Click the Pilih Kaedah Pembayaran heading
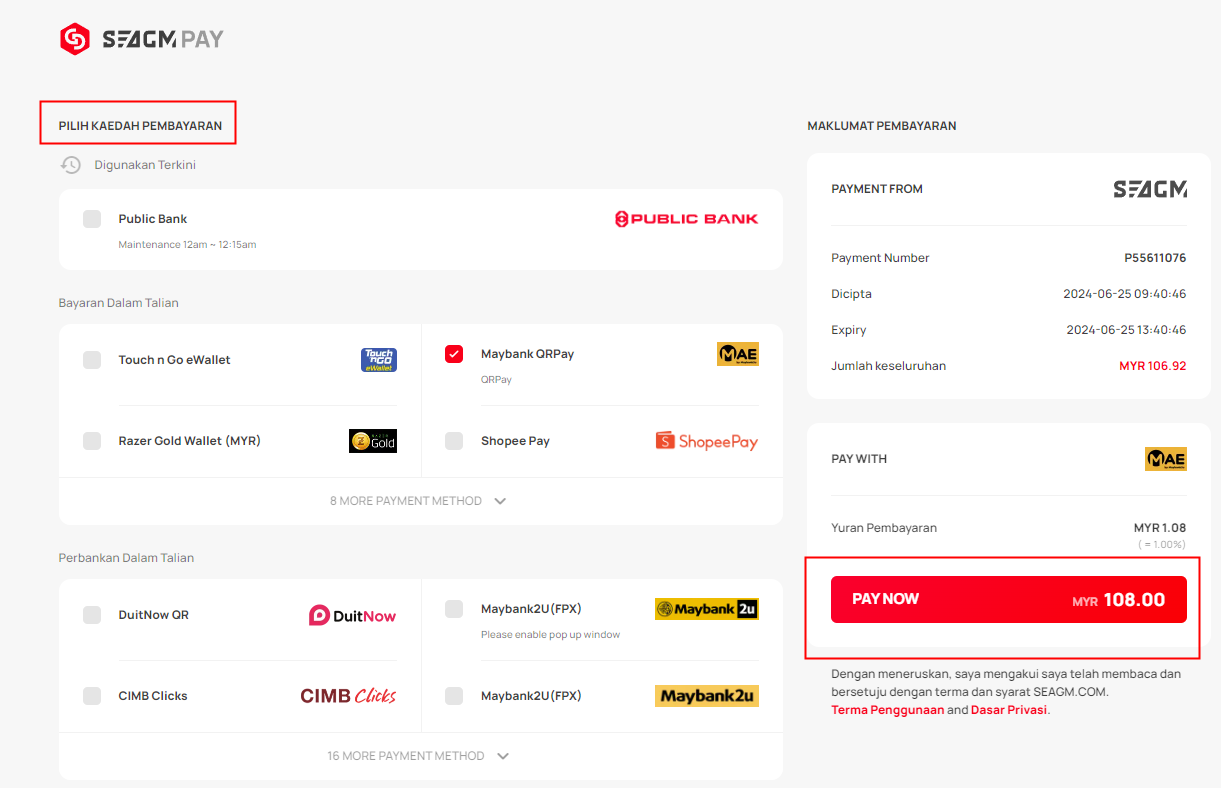Viewport: 1221px width, 788px height. [140, 126]
